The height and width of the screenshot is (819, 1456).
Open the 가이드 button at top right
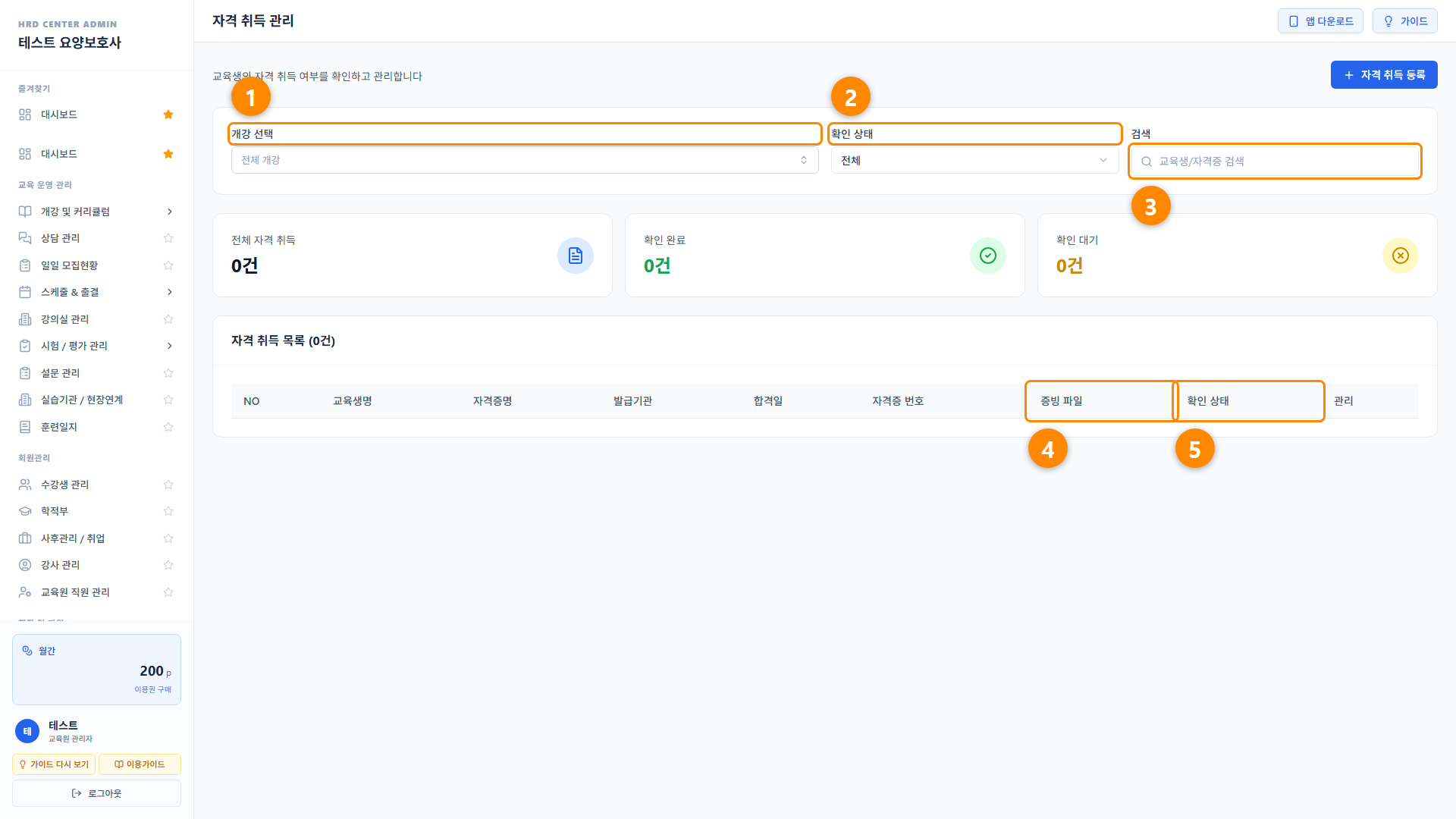pos(1405,21)
